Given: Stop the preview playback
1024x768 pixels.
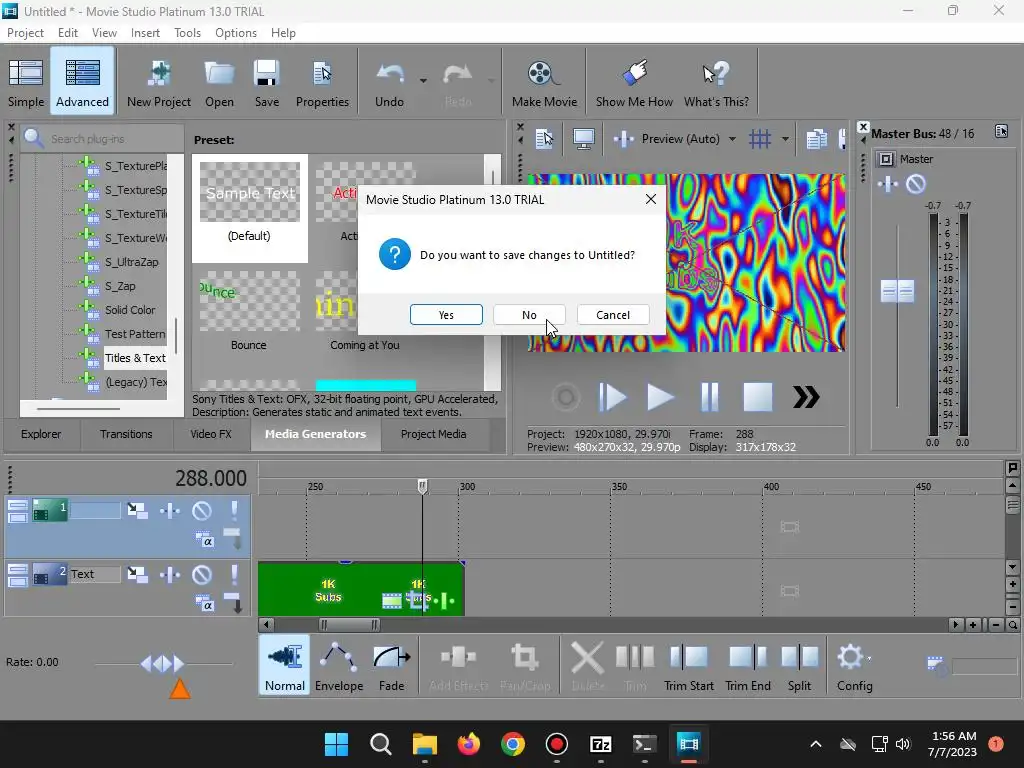Looking at the screenshot, I should pyautogui.click(x=758, y=397).
